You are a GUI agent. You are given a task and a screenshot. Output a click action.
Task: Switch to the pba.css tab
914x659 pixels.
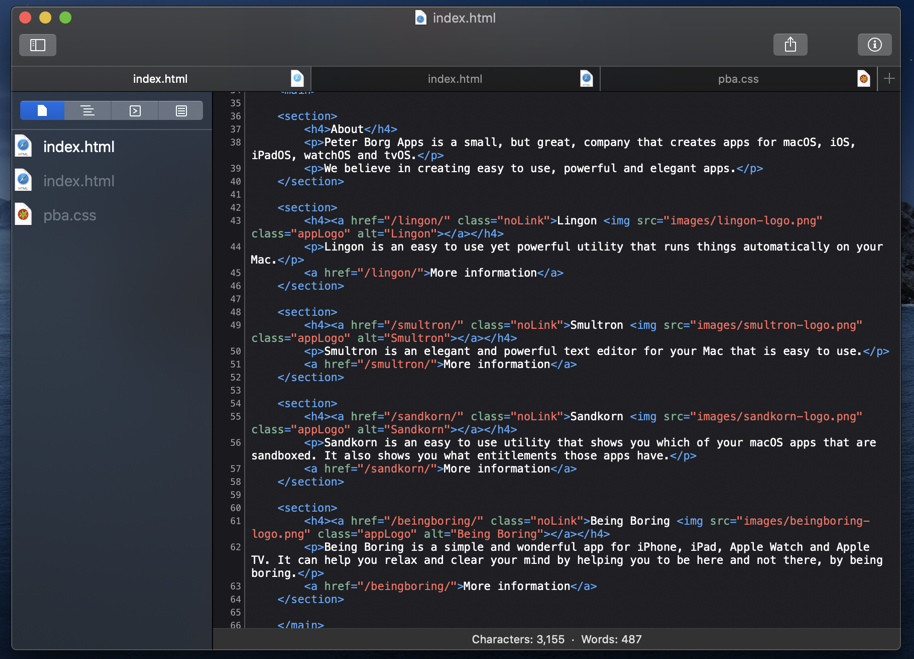coord(738,79)
